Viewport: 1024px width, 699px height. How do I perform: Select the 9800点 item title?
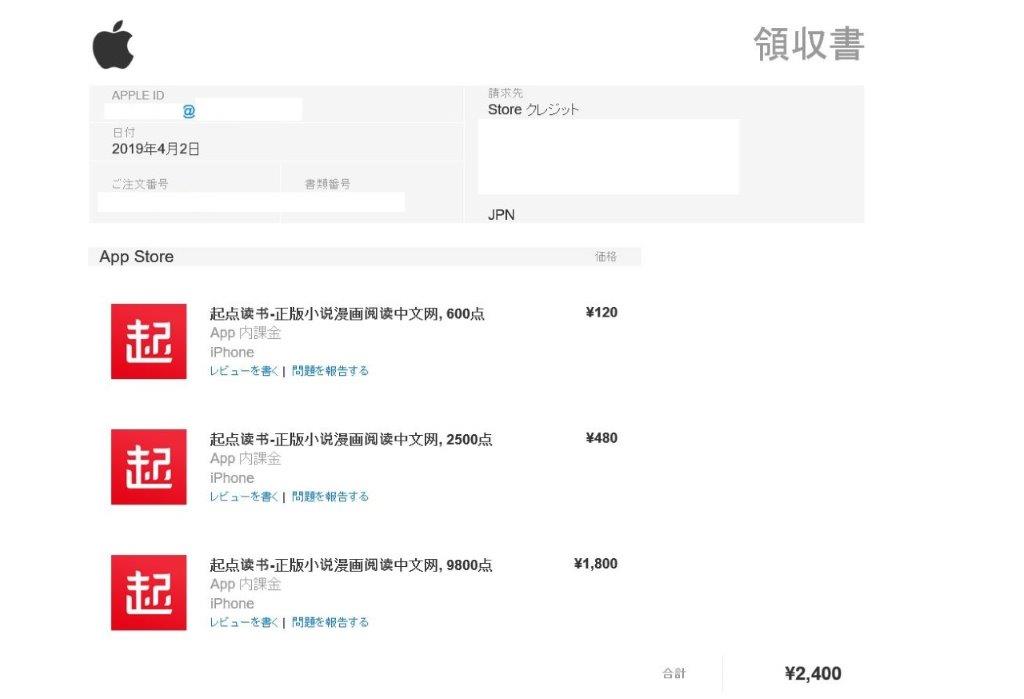pyautogui.click(x=351, y=565)
